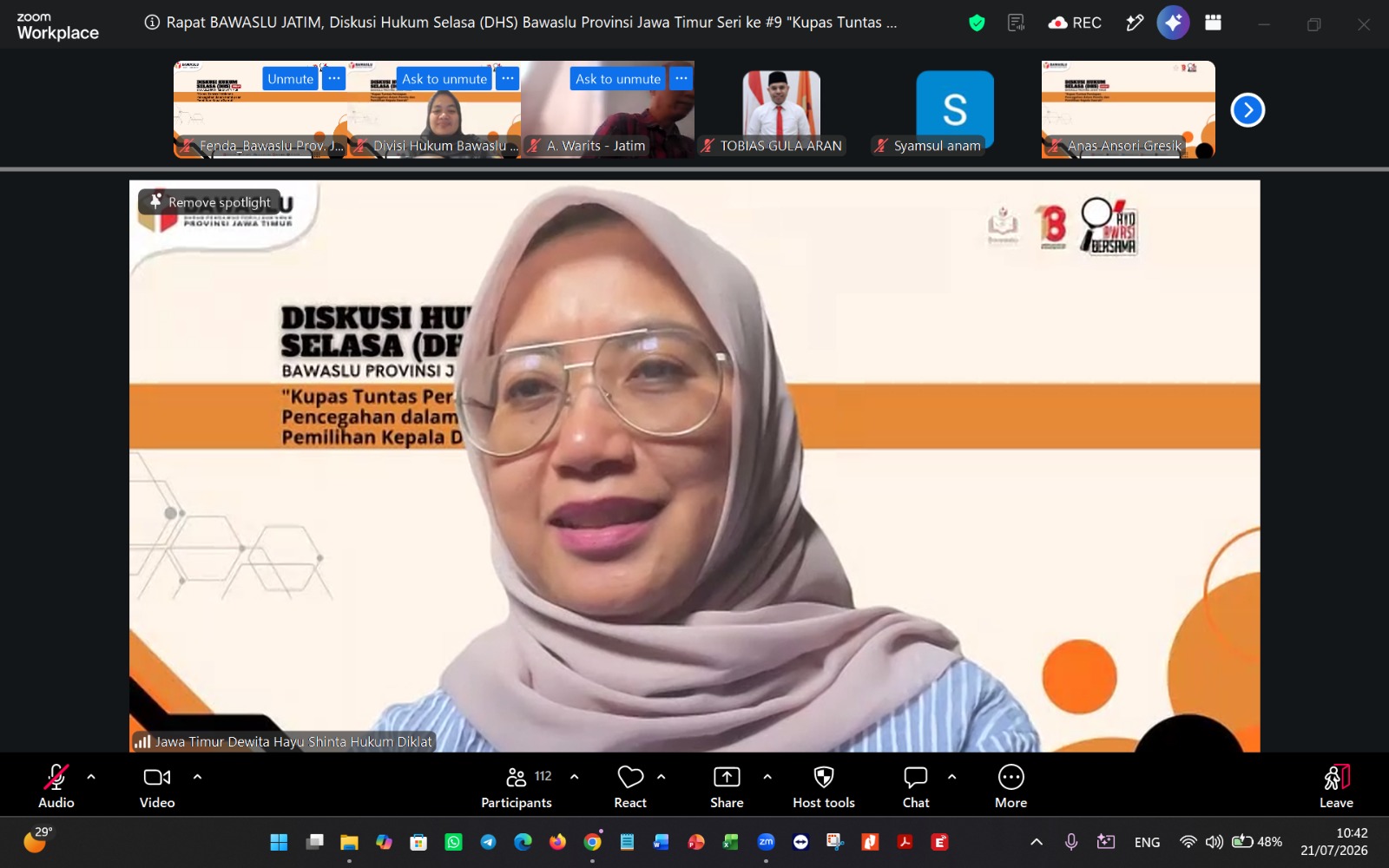Image resolution: width=1389 pixels, height=868 pixels.
Task: Show next participants with the blue arrow
Action: click(1247, 110)
